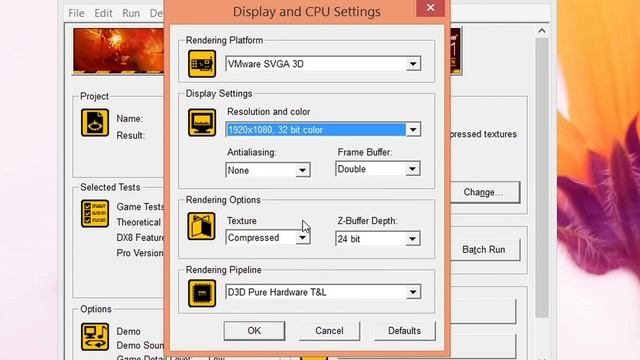Open the Run menu
640x360 pixels.
(x=131, y=13)
